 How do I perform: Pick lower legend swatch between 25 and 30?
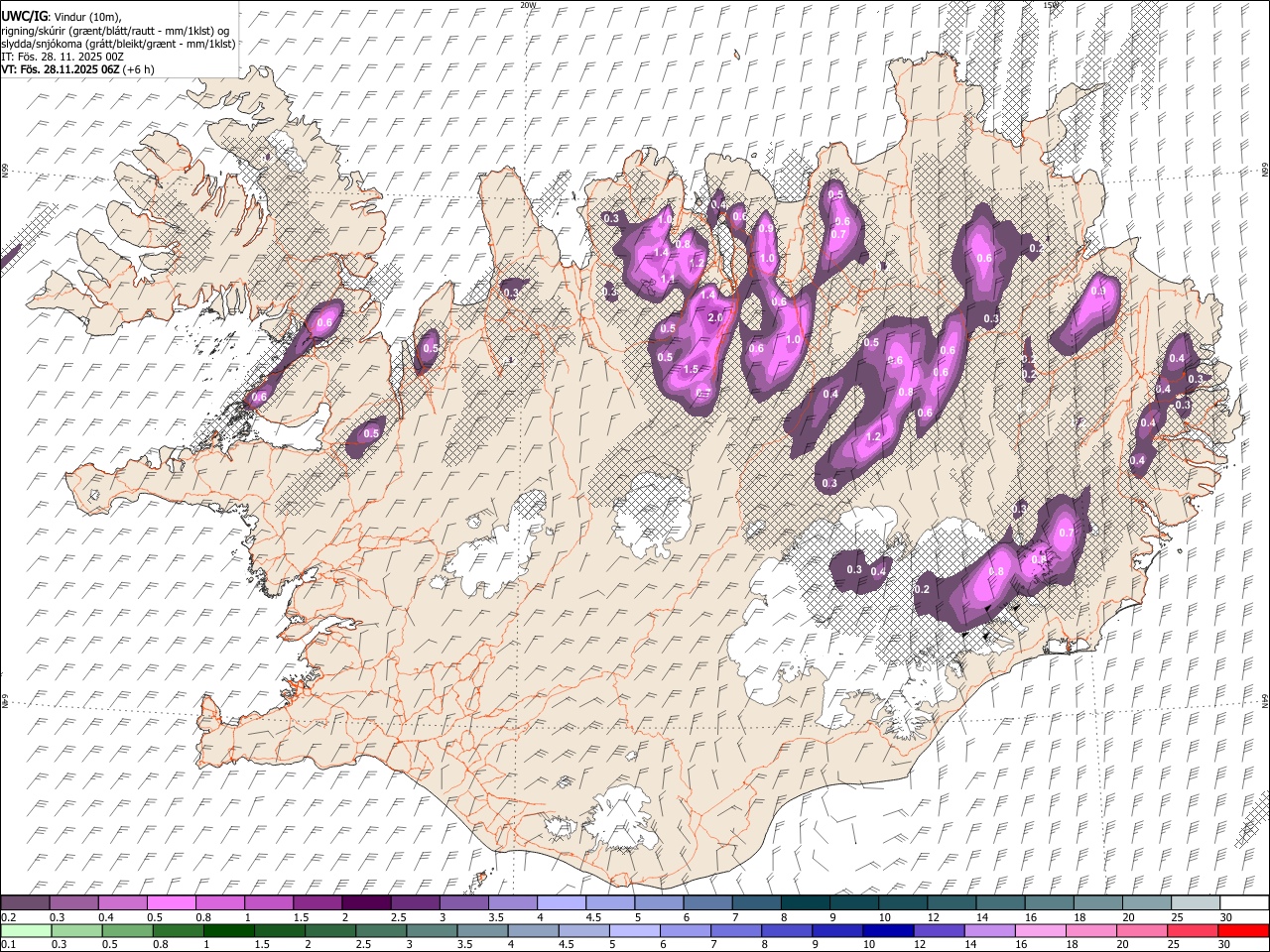[x=1194, y=930]
